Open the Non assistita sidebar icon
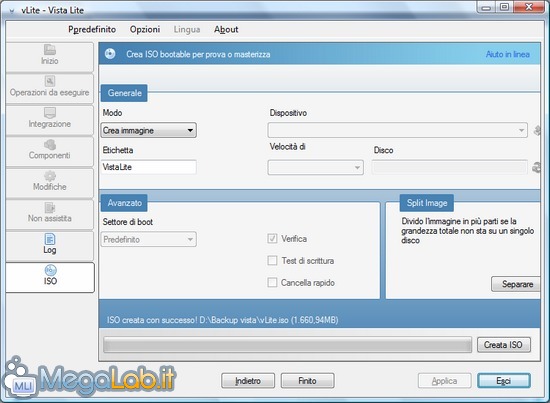 click(49, 207)
